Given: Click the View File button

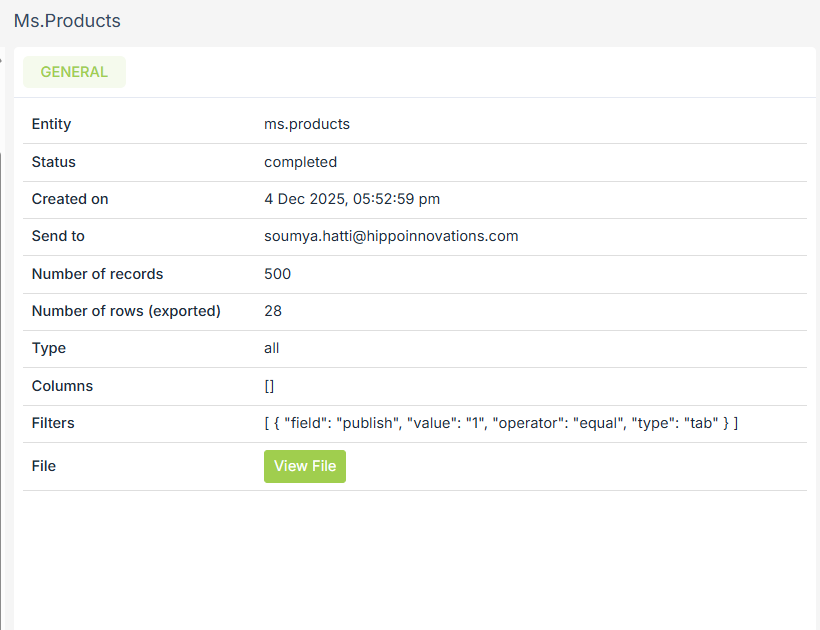Looking at the screenshot, I should tap(304, 466).
